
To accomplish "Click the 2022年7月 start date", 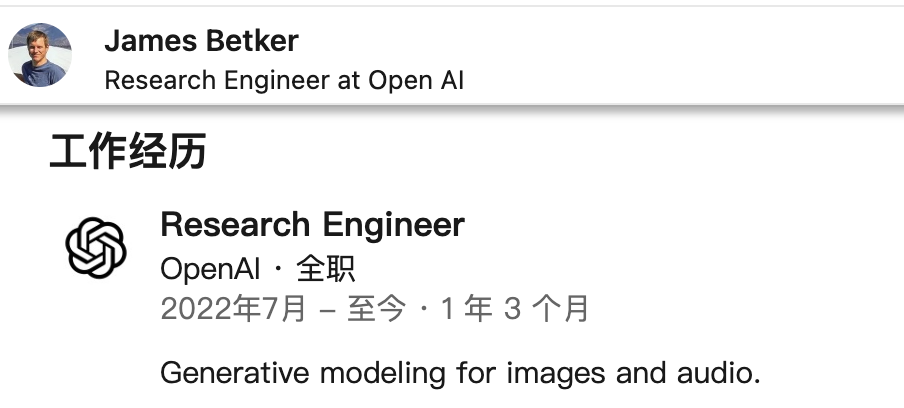I will (233, 309).
